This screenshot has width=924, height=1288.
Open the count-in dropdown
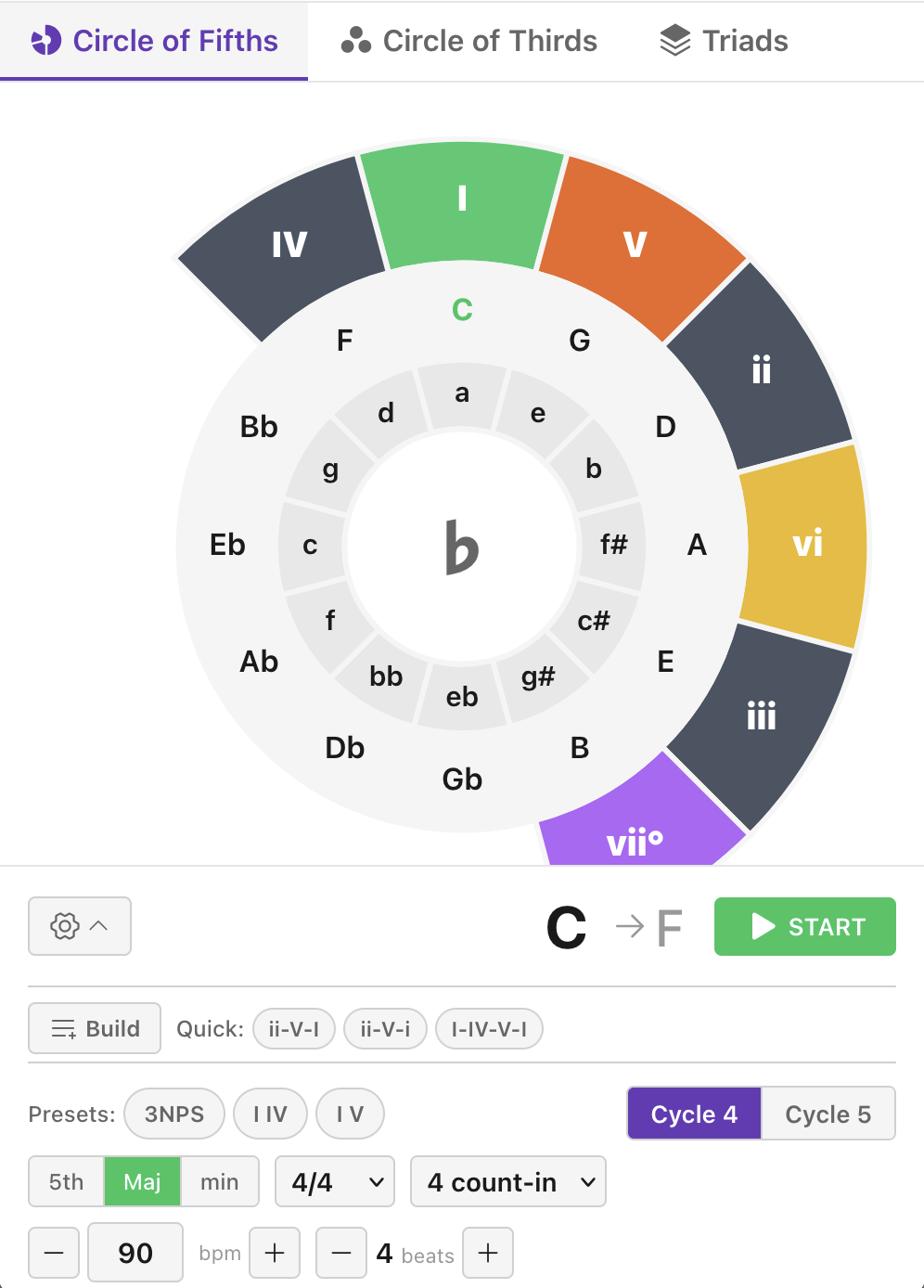(507, 1181)
